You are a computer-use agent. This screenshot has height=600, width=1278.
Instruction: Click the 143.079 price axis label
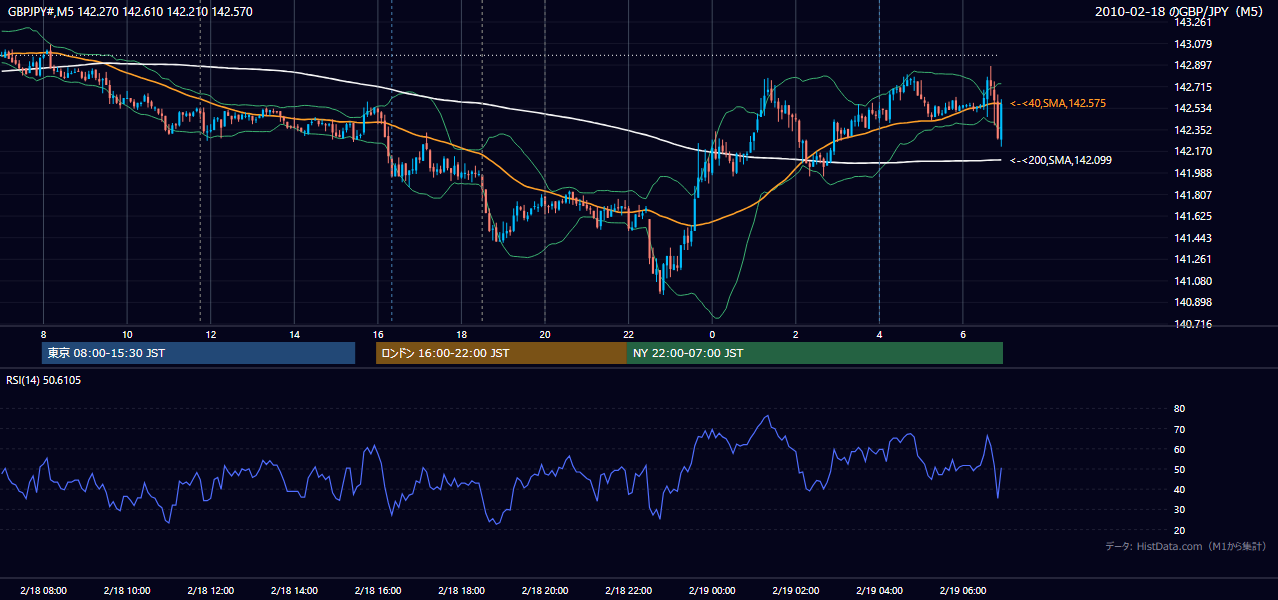tap(1192, 44)
